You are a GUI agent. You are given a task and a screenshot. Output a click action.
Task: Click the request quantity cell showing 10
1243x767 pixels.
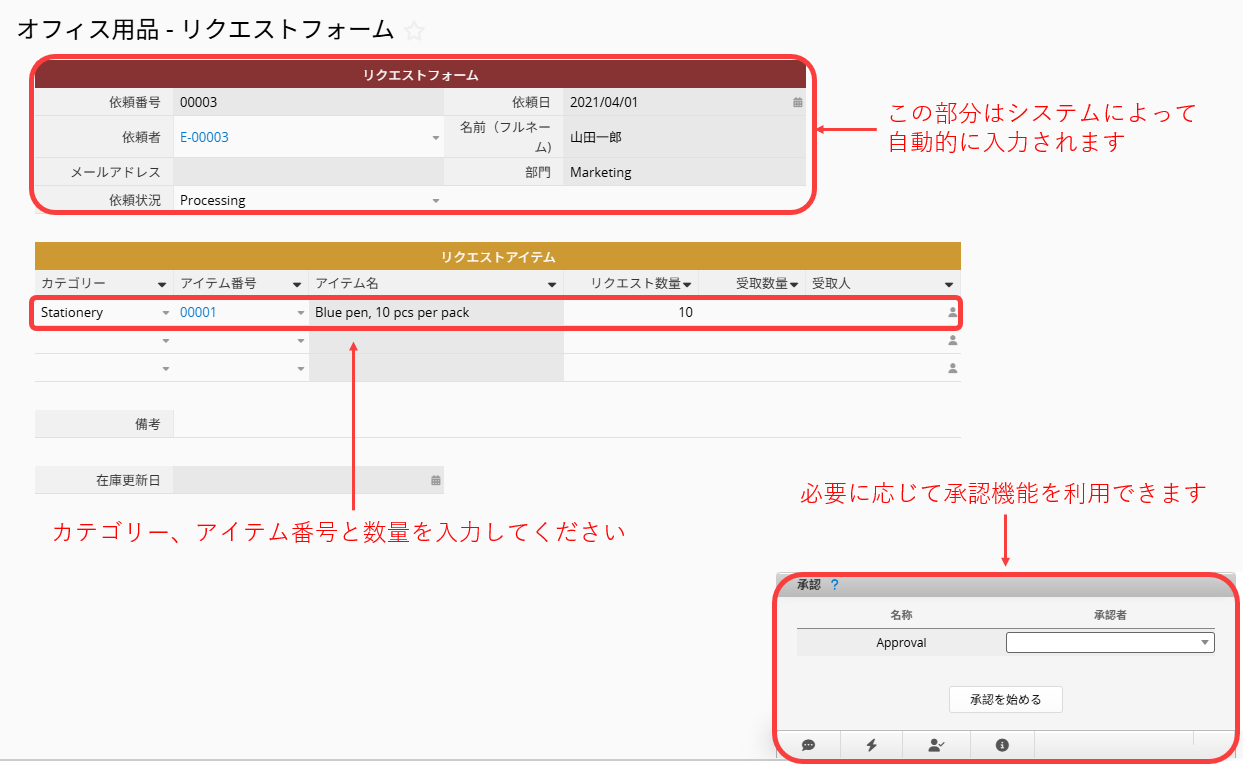(x=630, y=313)
